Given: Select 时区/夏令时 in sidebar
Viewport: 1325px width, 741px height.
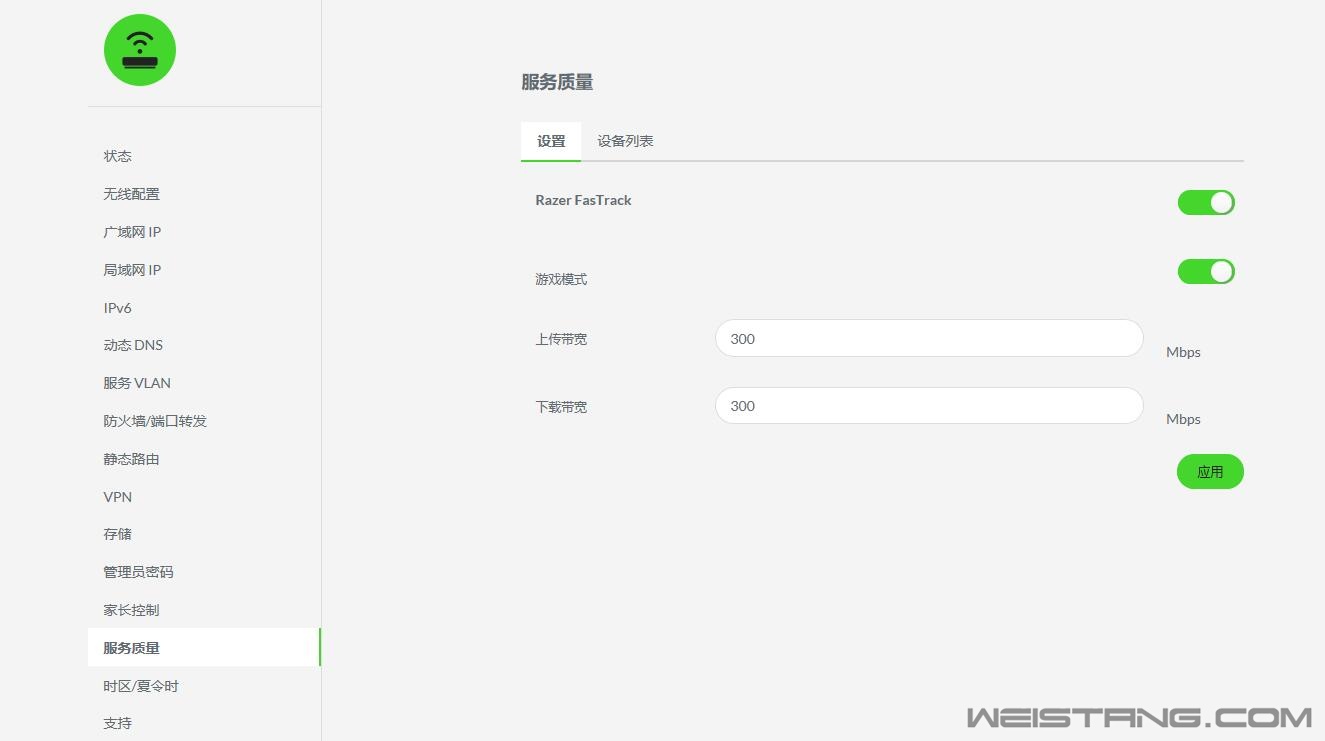Looking at the screenshot, I should pos(141,686).
